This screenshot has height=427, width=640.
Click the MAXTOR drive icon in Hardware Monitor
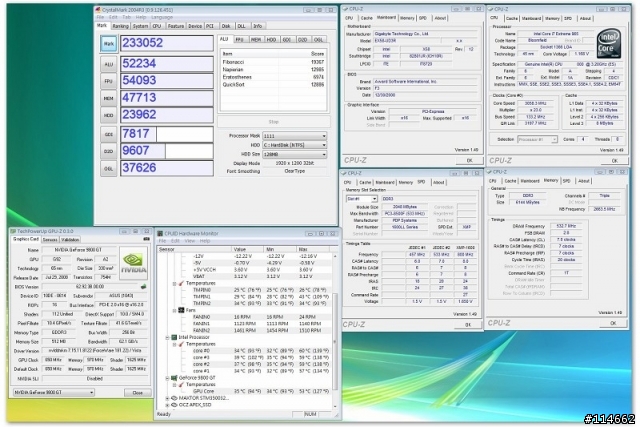tap(174, 398)
